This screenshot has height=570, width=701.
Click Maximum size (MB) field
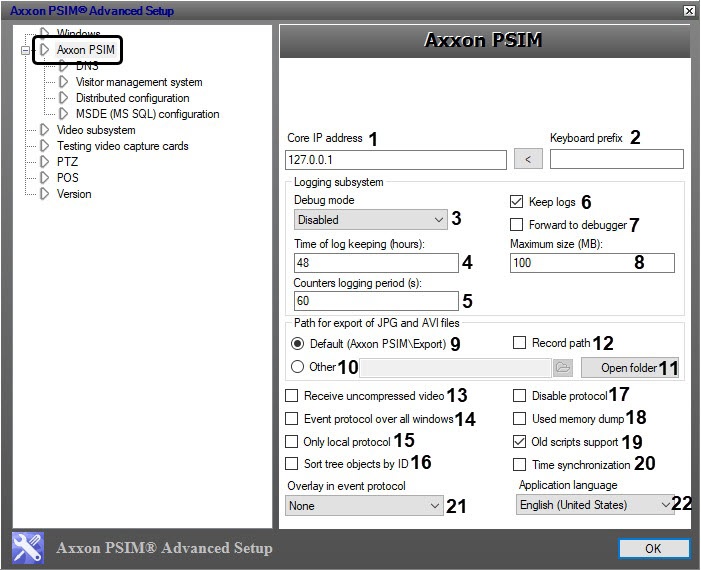coord(592,262)
